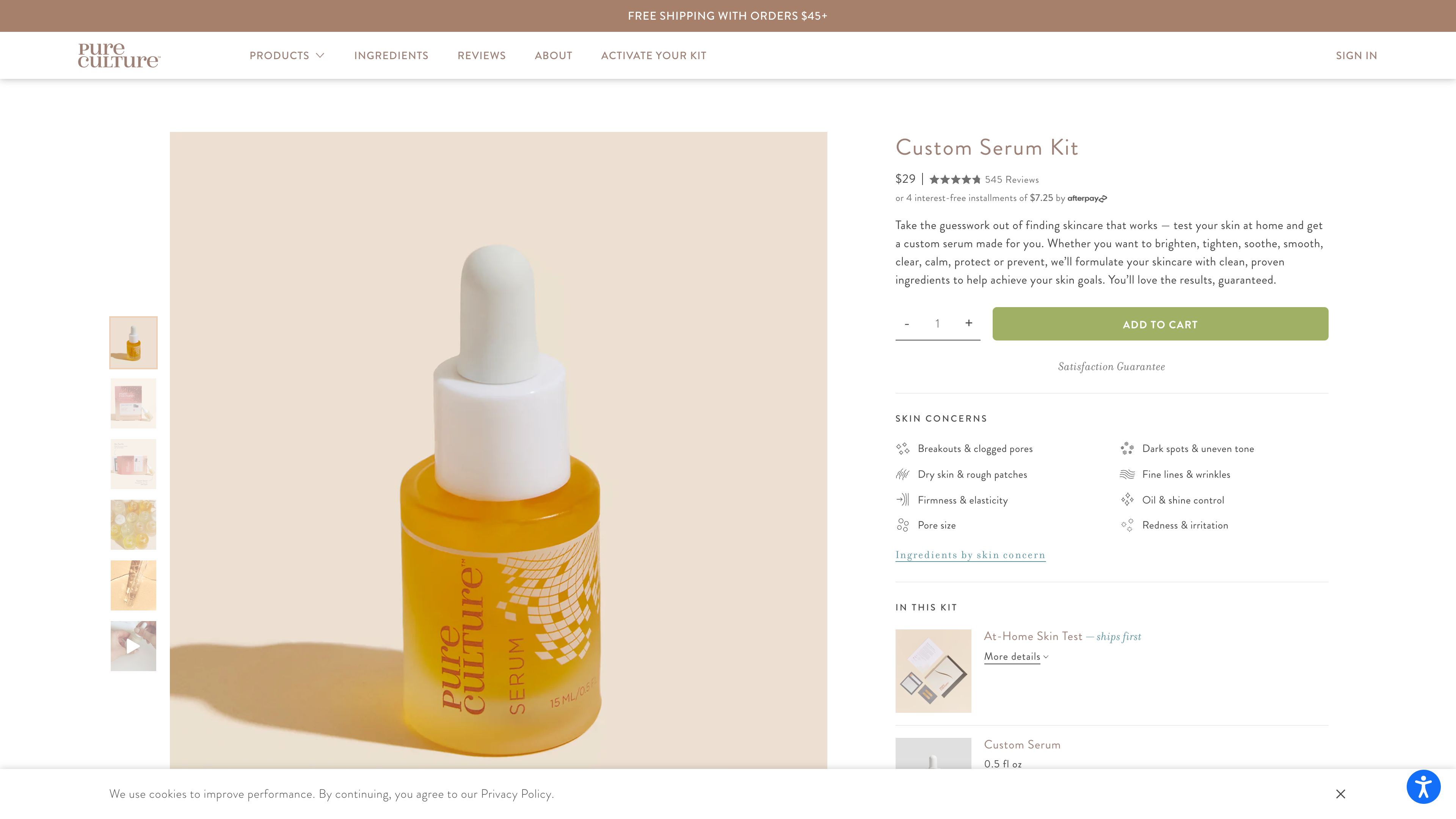
Task: Click the Pure Culture logo
Action: (119, 55)
